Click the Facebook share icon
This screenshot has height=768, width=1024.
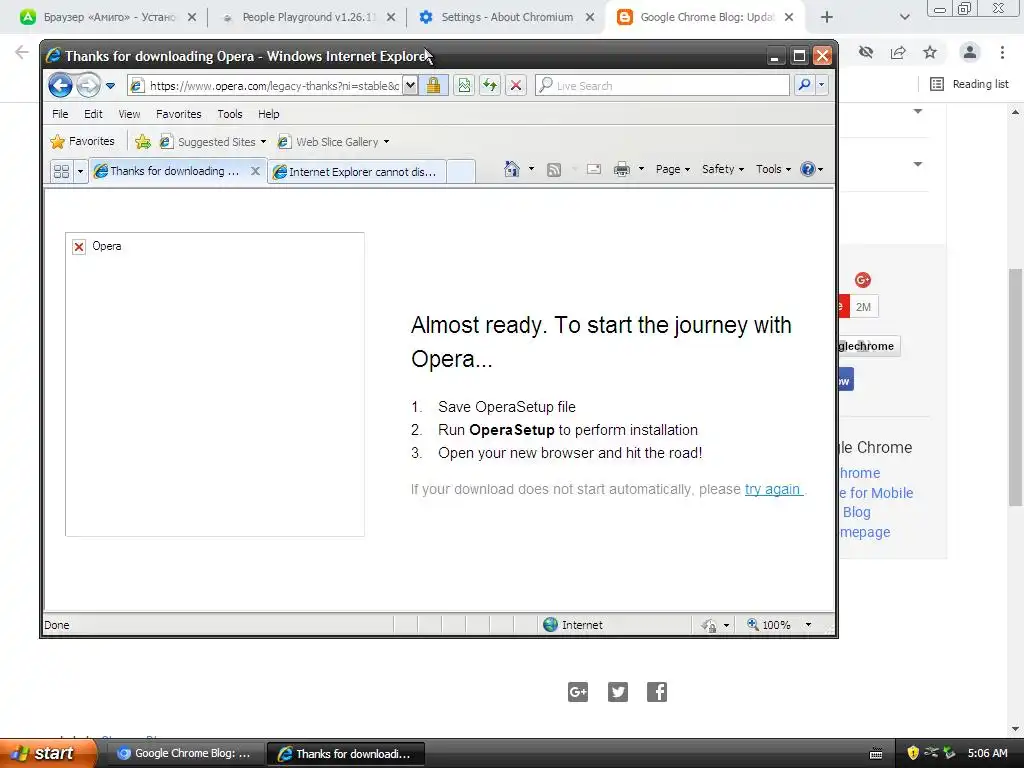[657, 692]
